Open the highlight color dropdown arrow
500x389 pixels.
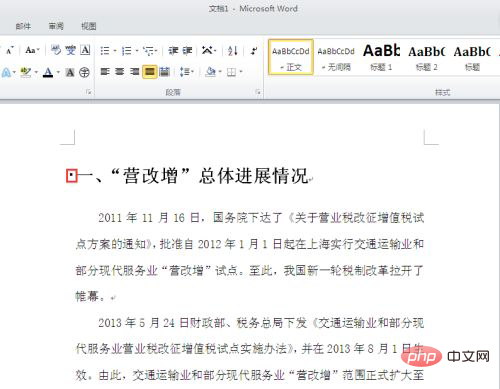[x=36, y=72]
